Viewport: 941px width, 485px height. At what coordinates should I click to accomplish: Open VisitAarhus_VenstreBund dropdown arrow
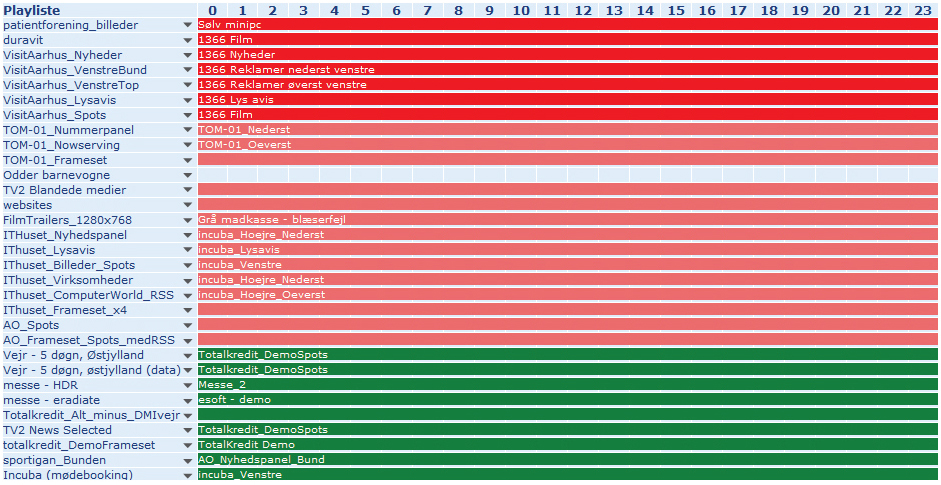tap(188, 70)
